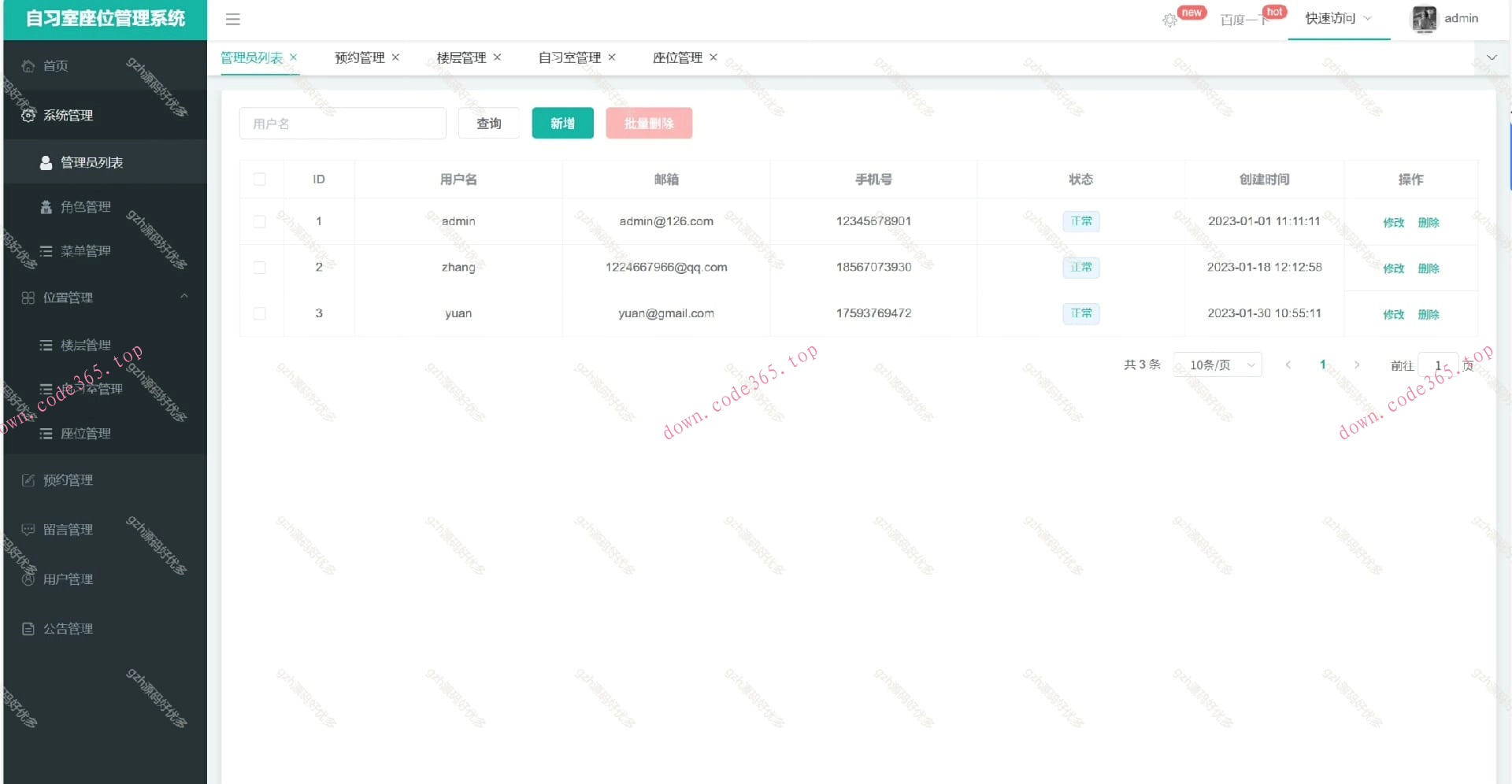Screen dimensions: 1512x784
Task: Click 修改 for the admin row
Action: tap(1394, 223)
